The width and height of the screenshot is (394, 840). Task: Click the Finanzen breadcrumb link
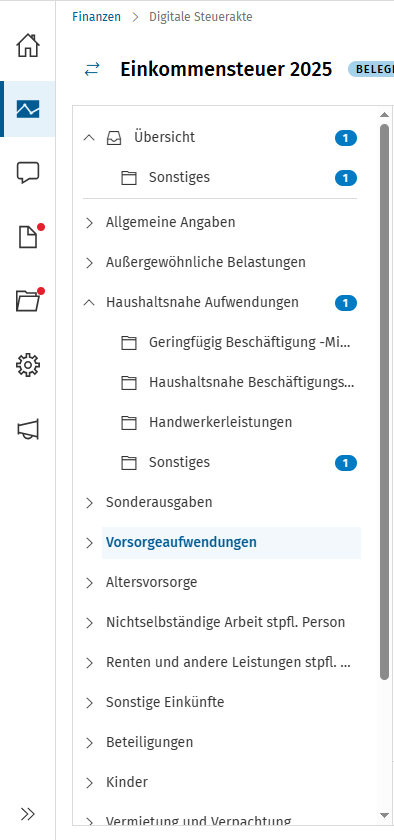coord(96,17)
